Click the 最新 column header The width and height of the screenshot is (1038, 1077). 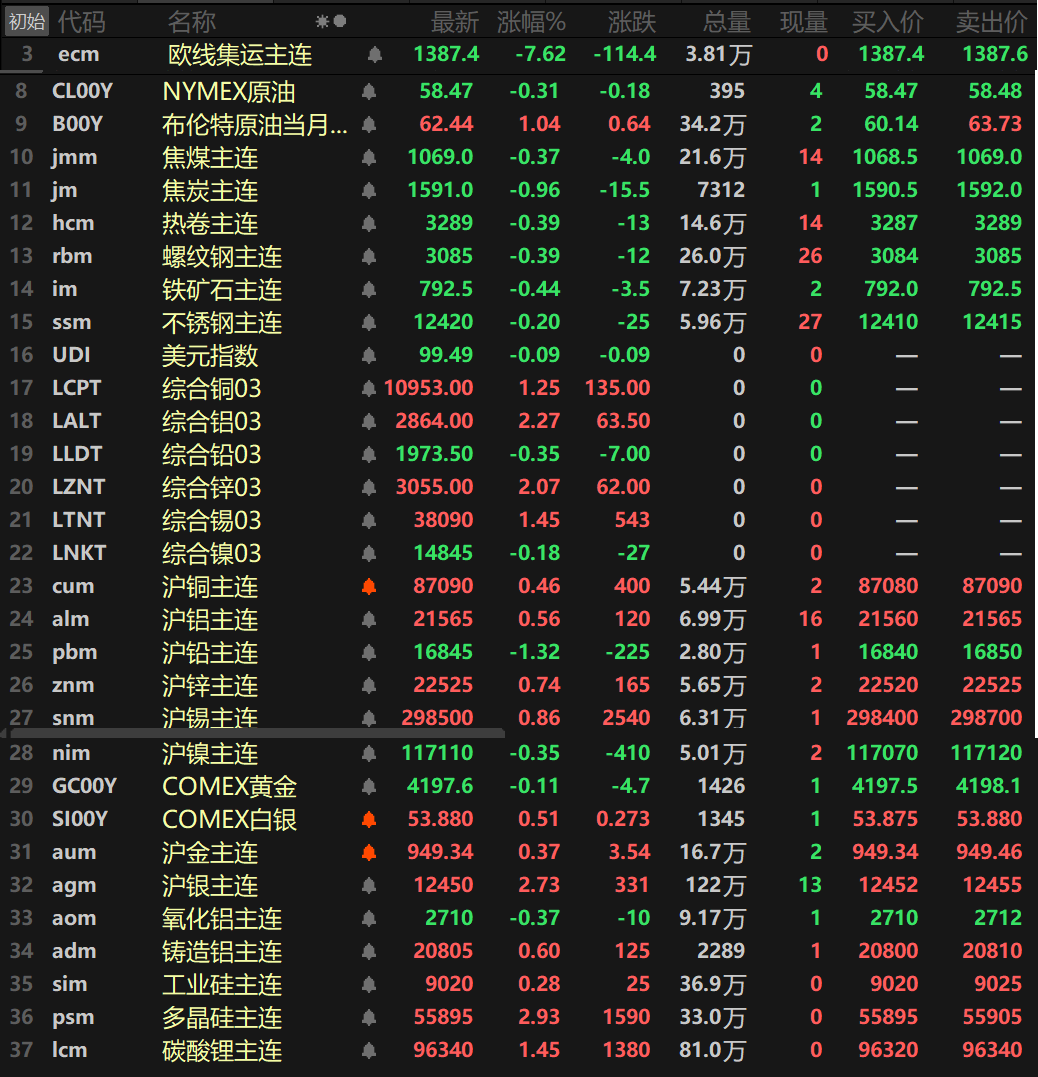click(455, 21)
